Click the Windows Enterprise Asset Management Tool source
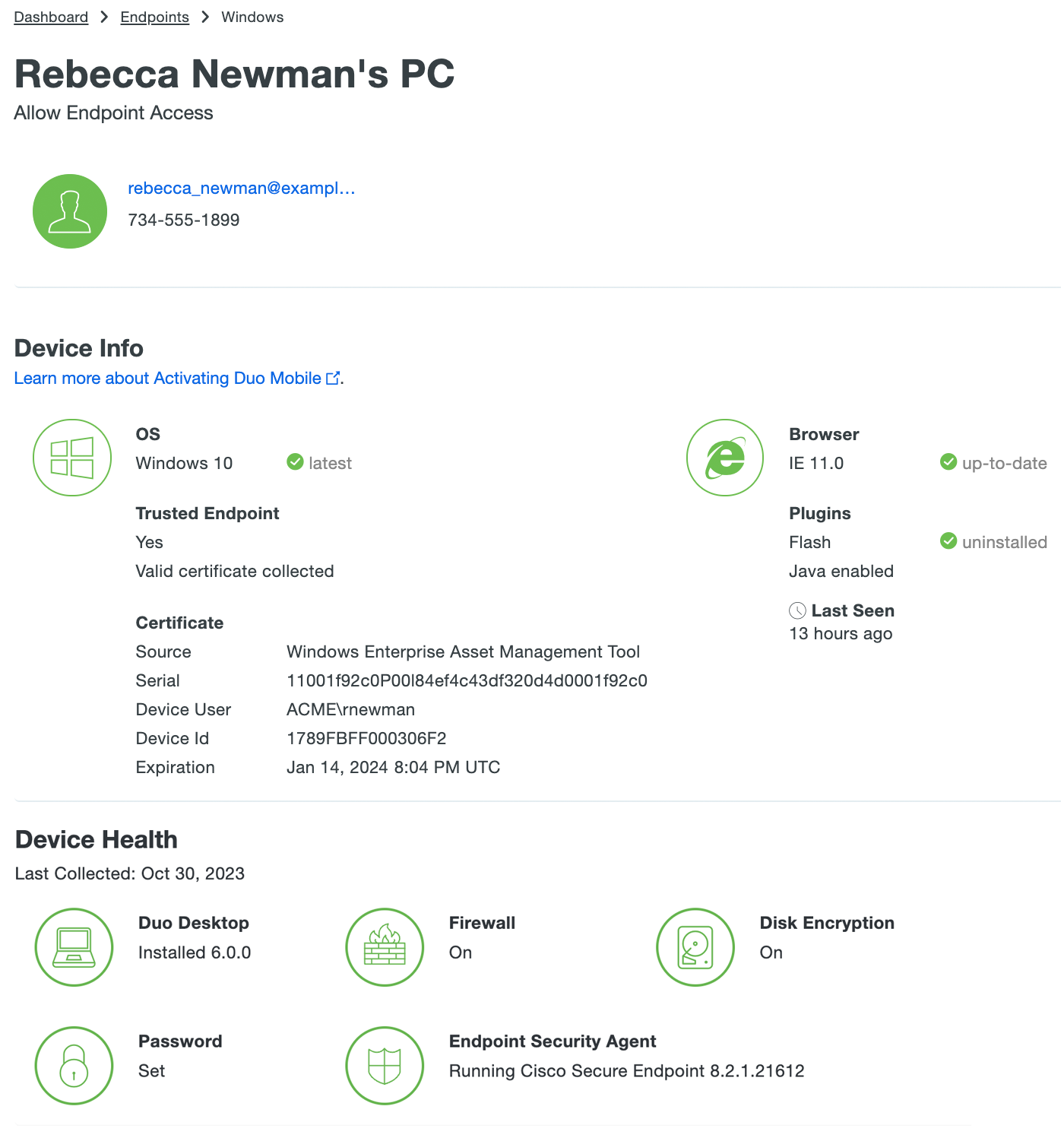 [463, 651]
